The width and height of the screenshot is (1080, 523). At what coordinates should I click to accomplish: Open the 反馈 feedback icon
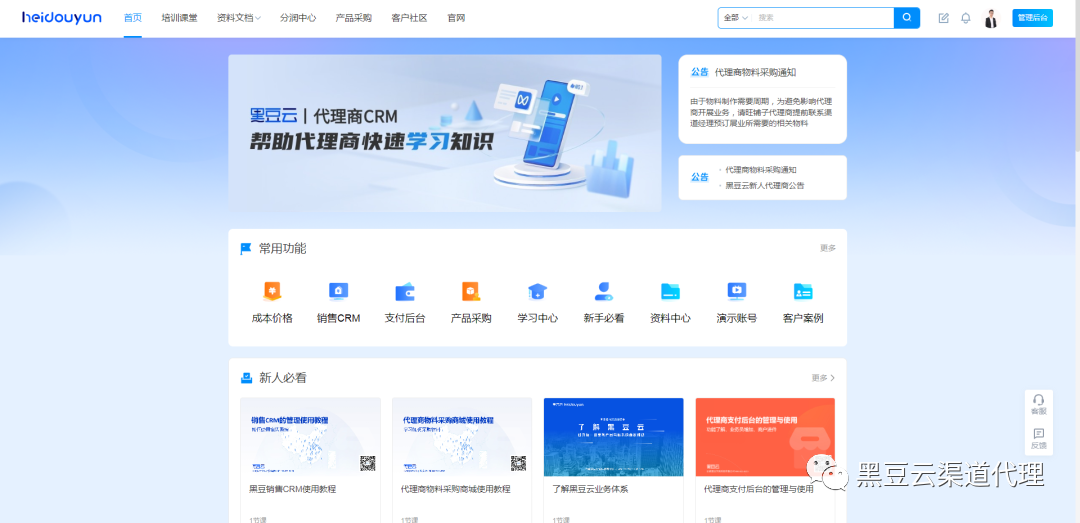coord(1039,438)
